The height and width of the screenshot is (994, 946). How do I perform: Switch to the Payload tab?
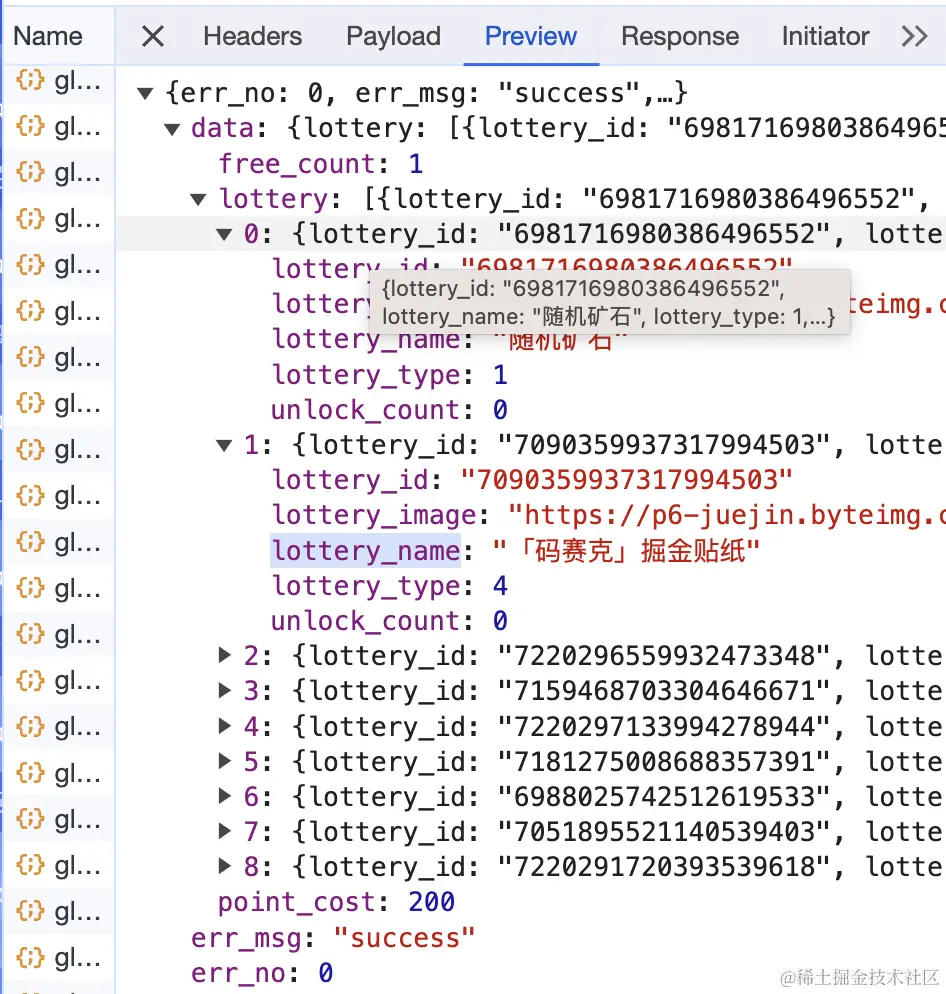[x=393, y=36]
